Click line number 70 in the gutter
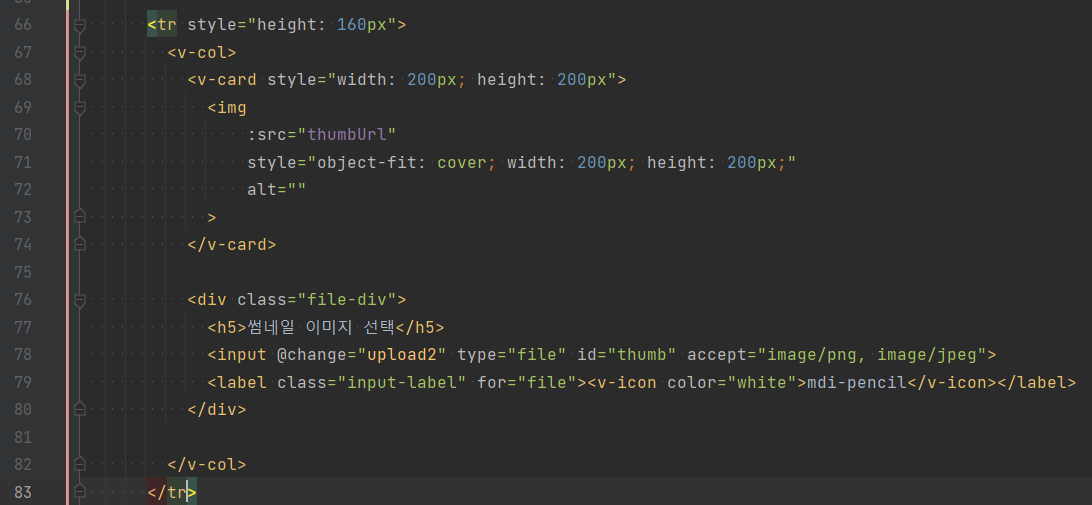 [23, 134]
